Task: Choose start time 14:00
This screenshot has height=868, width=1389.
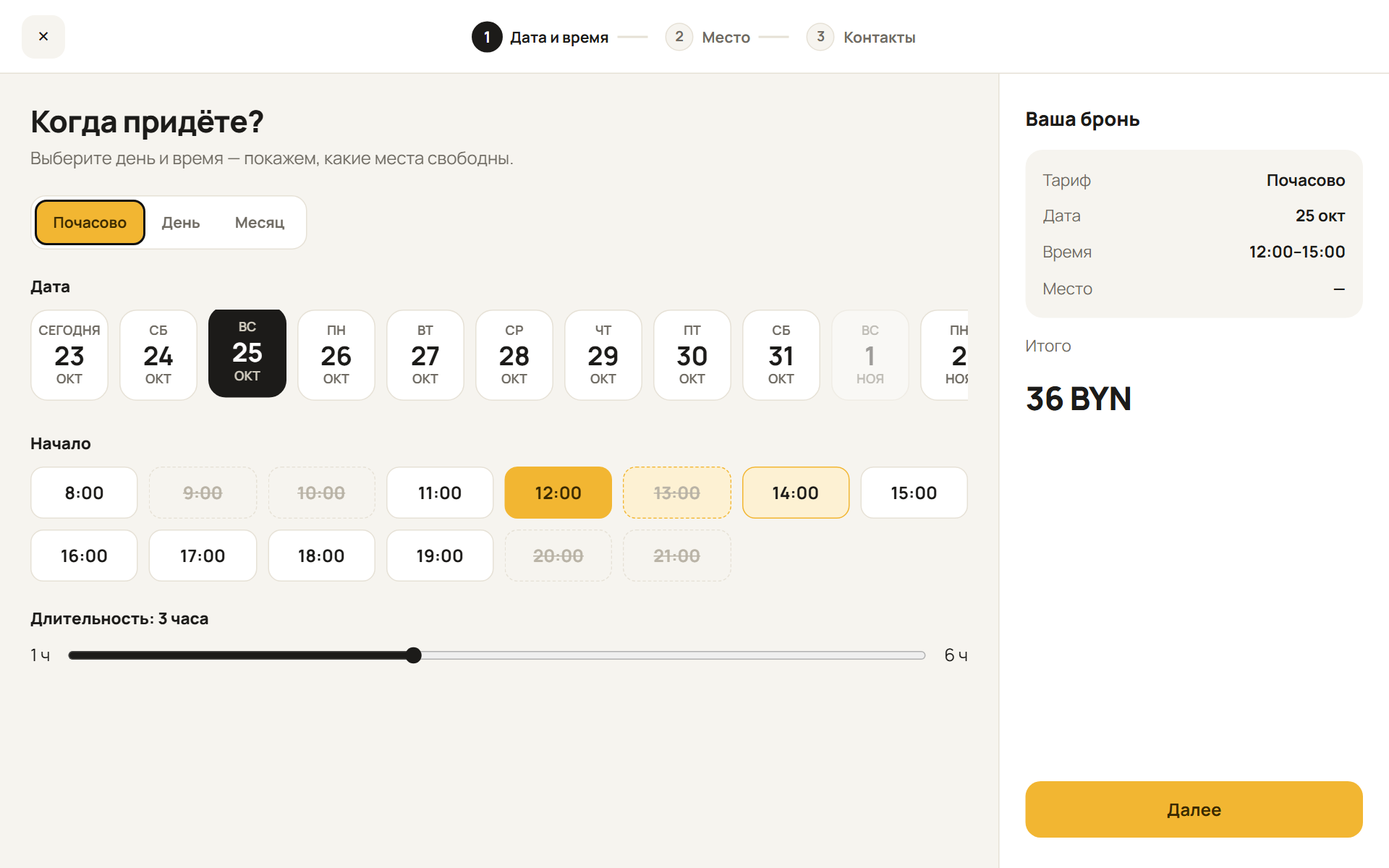Action: [x=796, y=493]
